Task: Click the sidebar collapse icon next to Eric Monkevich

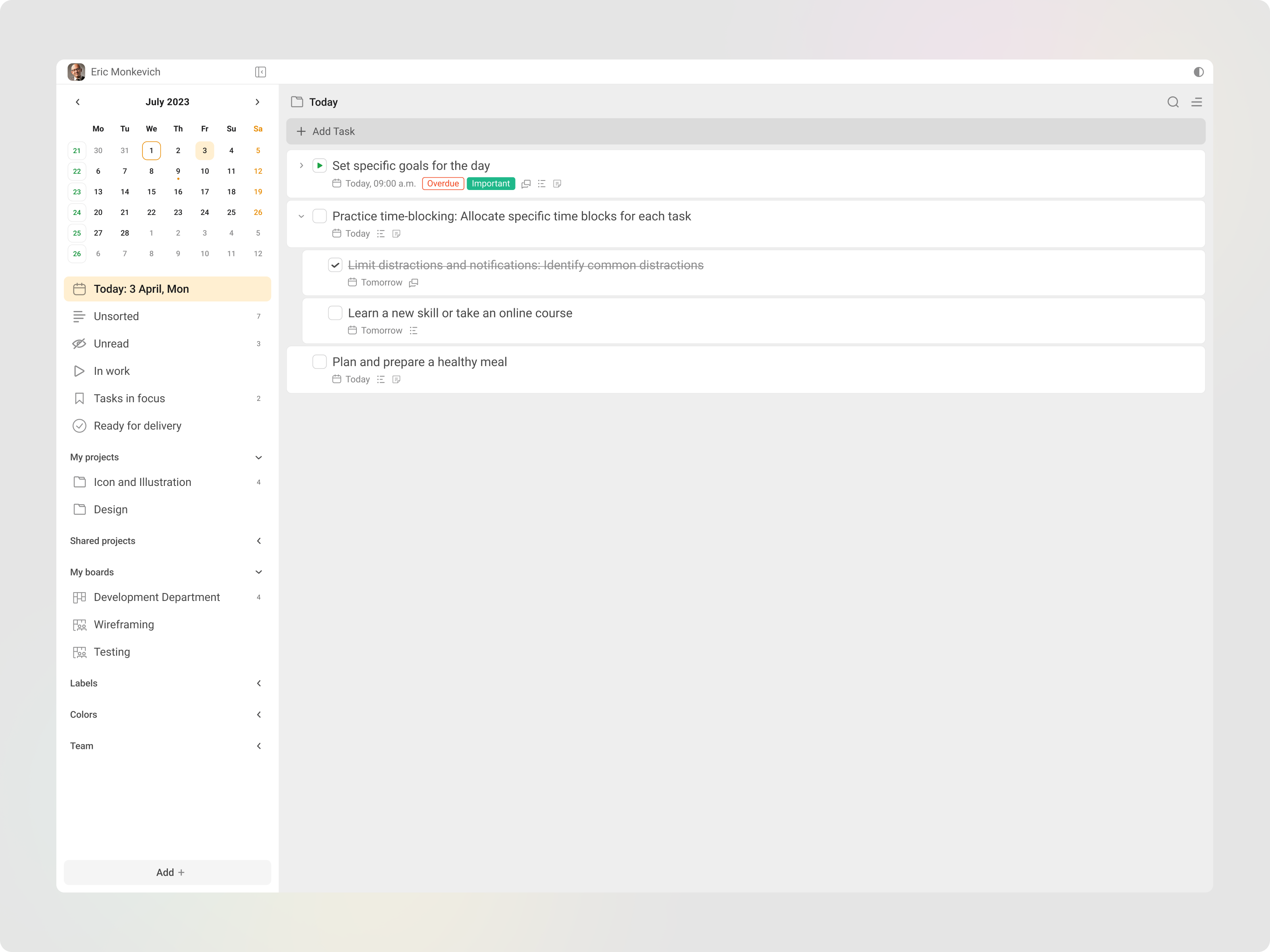Action: pyautogui.click(x=260, y=72)
